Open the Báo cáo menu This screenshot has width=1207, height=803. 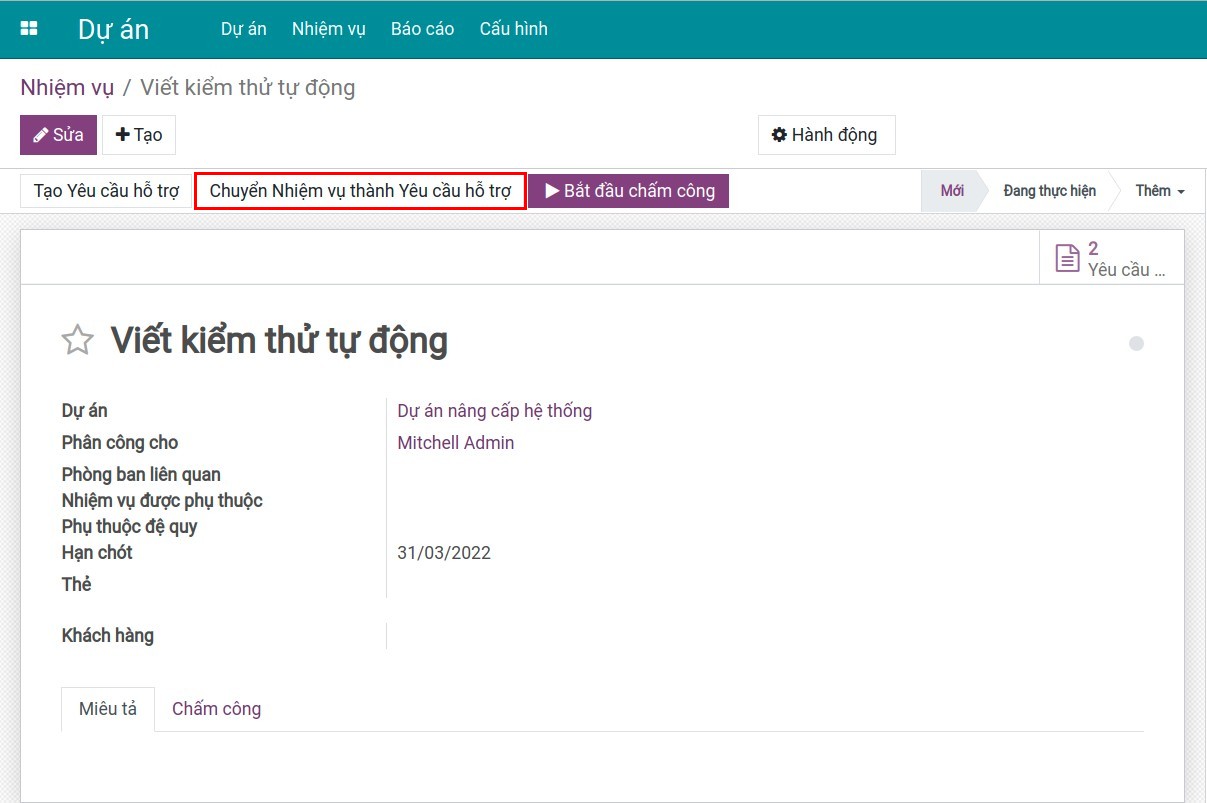point(422,29)
